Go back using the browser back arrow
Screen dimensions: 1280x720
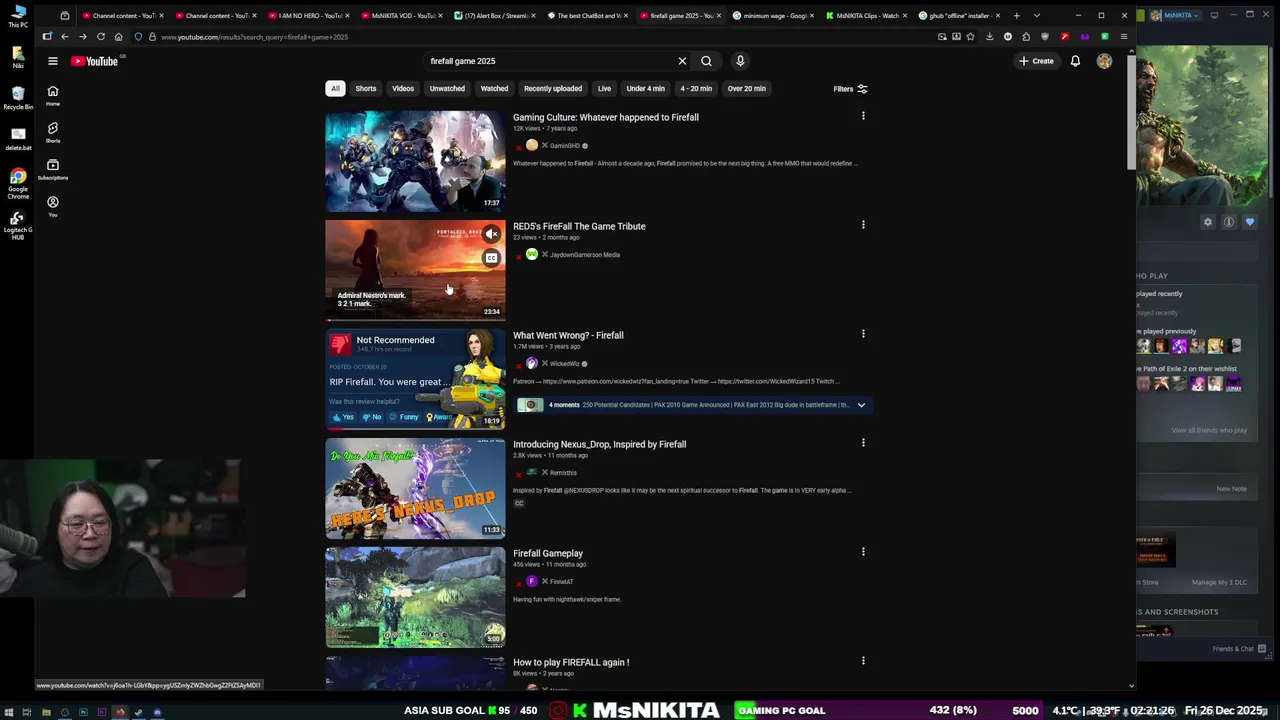[65, 37]
